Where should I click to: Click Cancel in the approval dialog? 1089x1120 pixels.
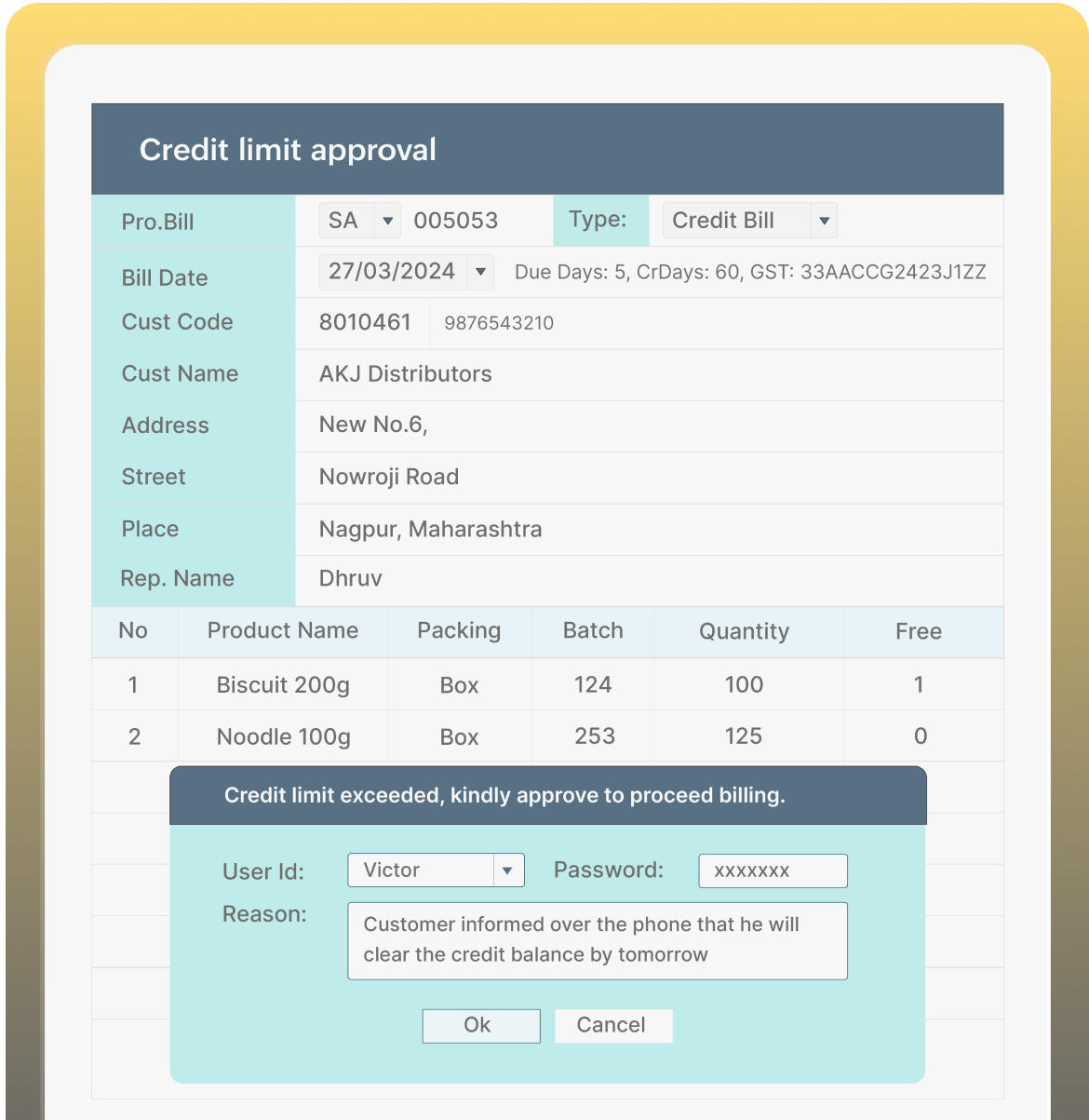click(612, 1025)
